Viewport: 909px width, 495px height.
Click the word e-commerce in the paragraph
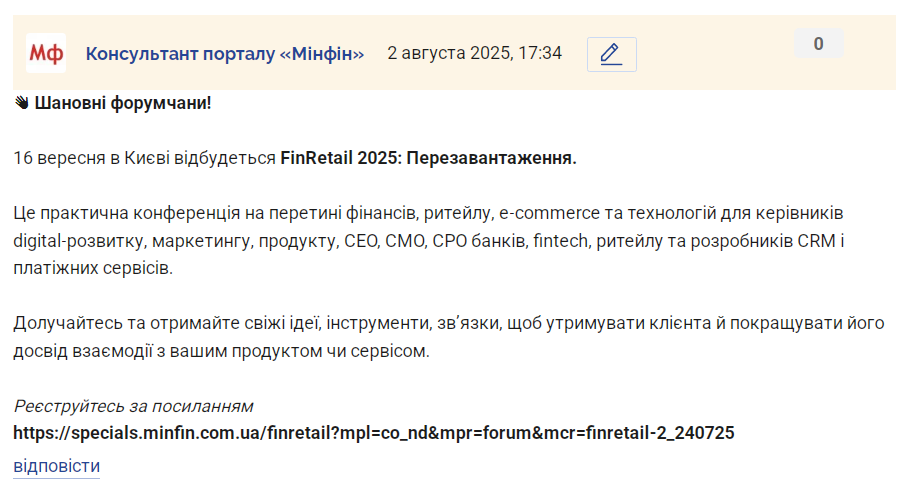[550, 213]
